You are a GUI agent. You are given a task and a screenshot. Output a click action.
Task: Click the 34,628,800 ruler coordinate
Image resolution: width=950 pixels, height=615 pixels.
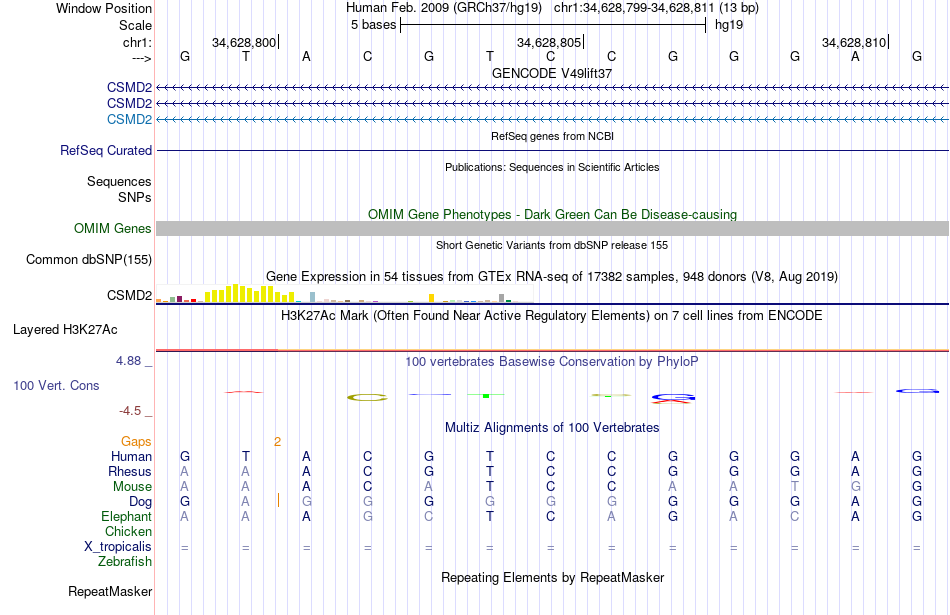click(244, 42)
